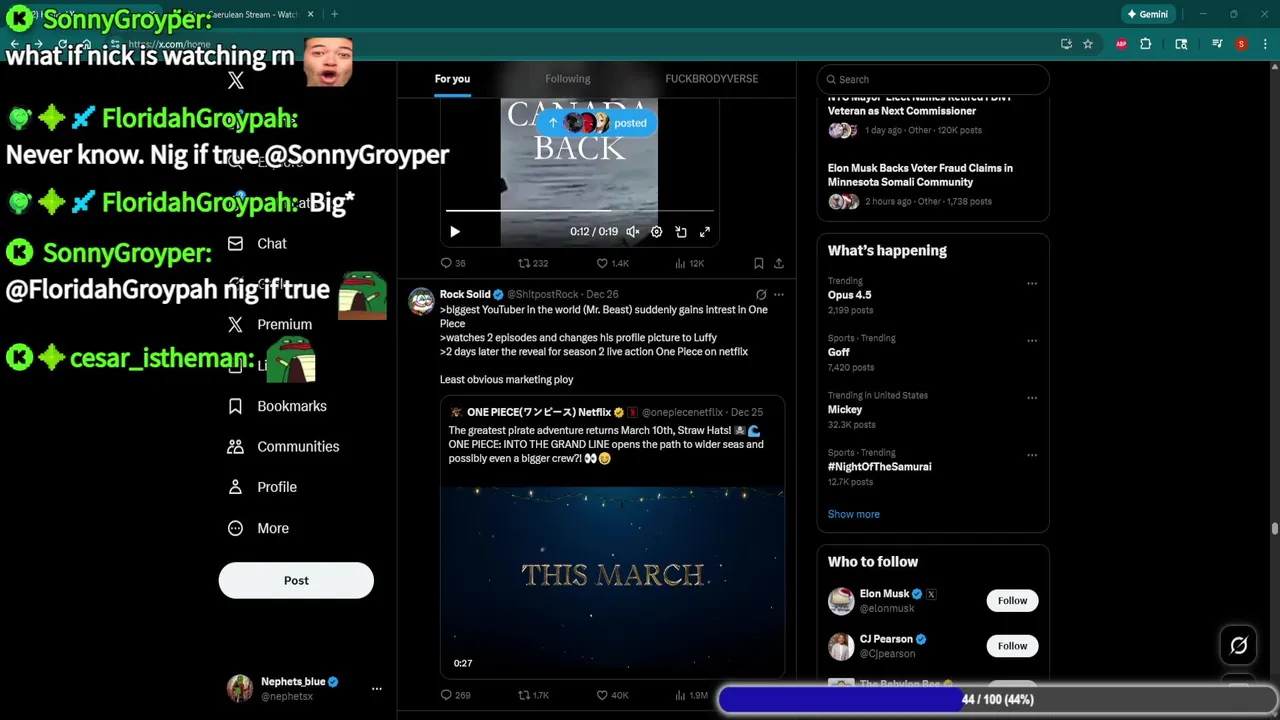This screenshot has width=1280, height=720.
Task: Open Elon Musk Backs Voter Fraud story
Action: [x=920, y=175]
